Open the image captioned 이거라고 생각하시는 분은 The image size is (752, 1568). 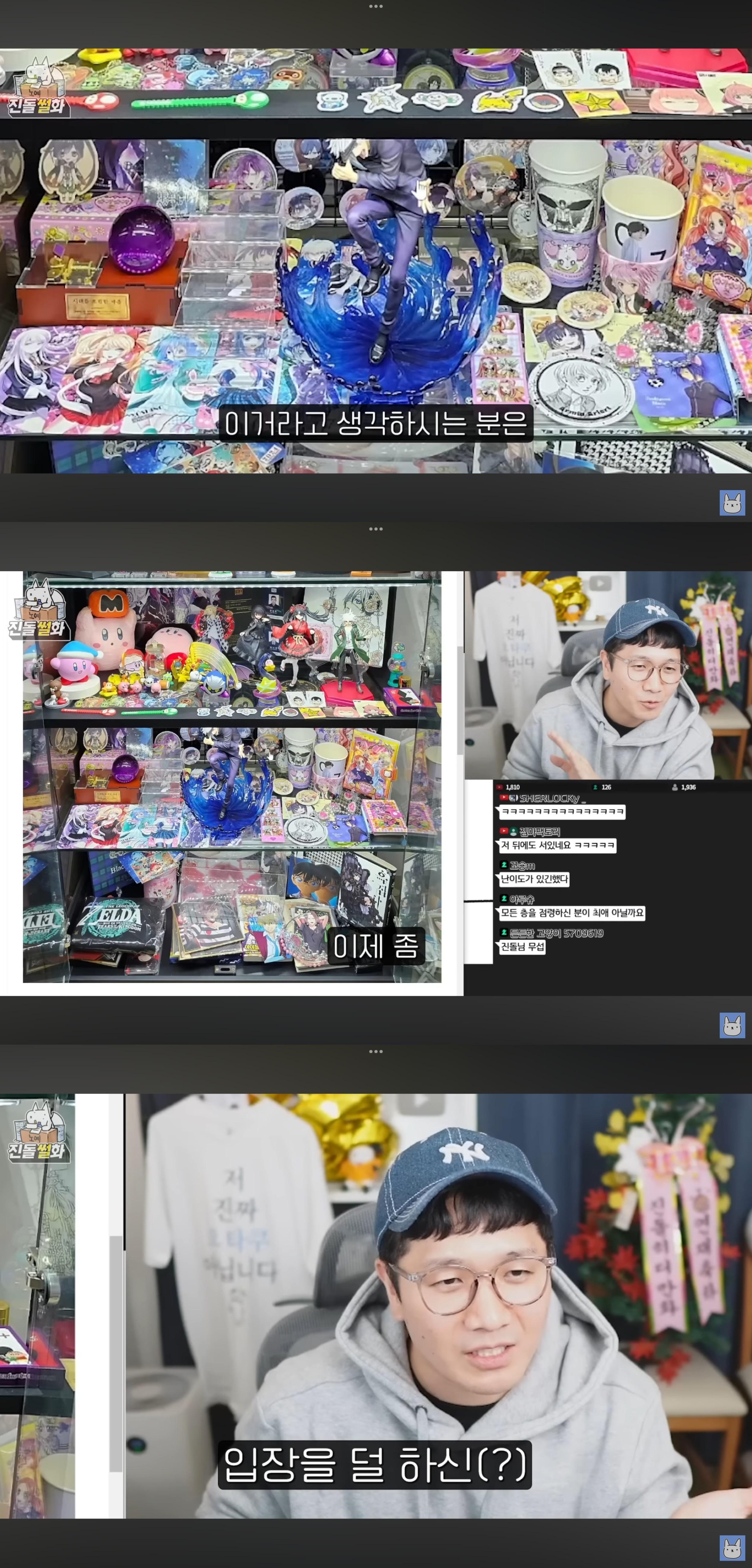[376, 261]
